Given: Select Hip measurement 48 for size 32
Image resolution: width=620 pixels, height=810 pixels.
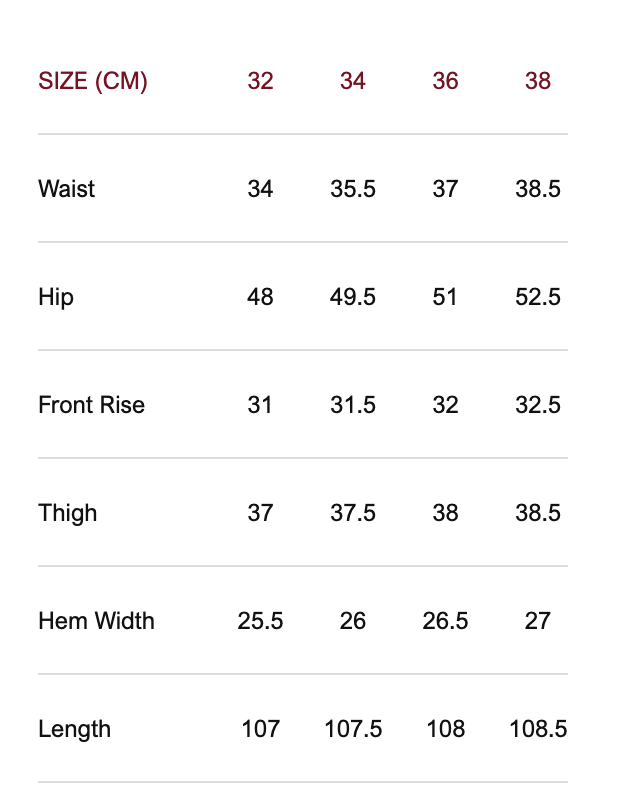Looking at the screenshot, I should [x=260, y=297].
